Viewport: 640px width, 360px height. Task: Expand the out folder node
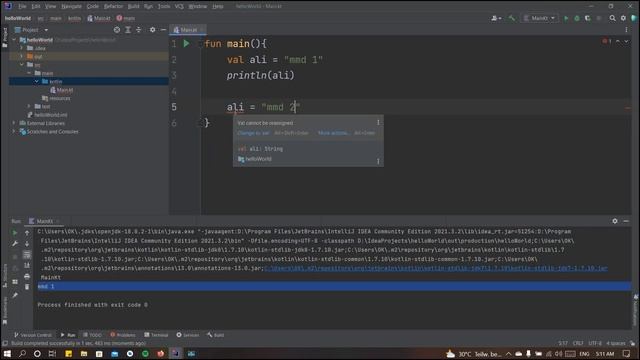[22, 56]
